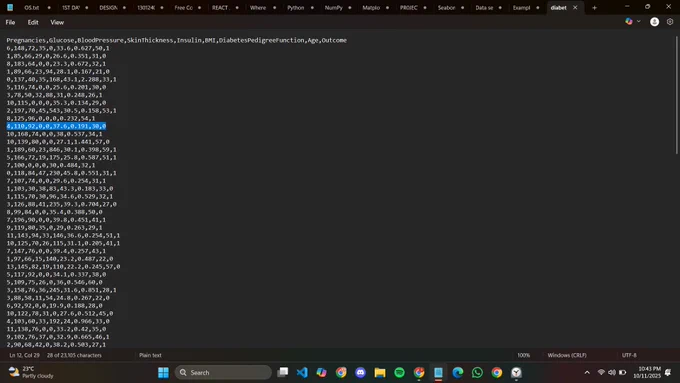Click the line 6,148,72,35,0,33.6,0.627,50,1
This screenshot has height=383, width=680.
tap(58, 48)
